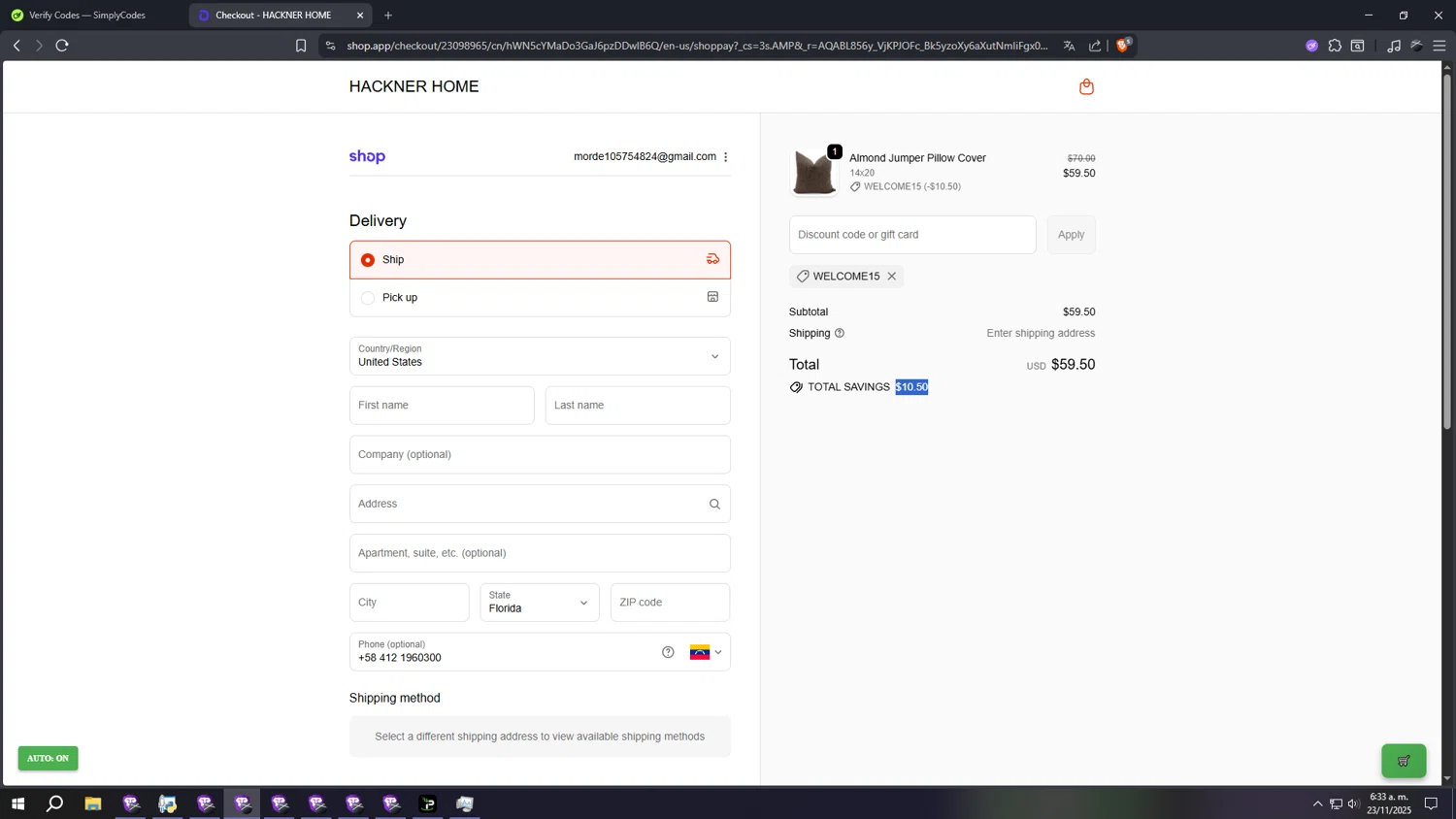Select the Pick up radio option
The image size is (1456, 819).
pyautogui.click(x=368, y=298)
